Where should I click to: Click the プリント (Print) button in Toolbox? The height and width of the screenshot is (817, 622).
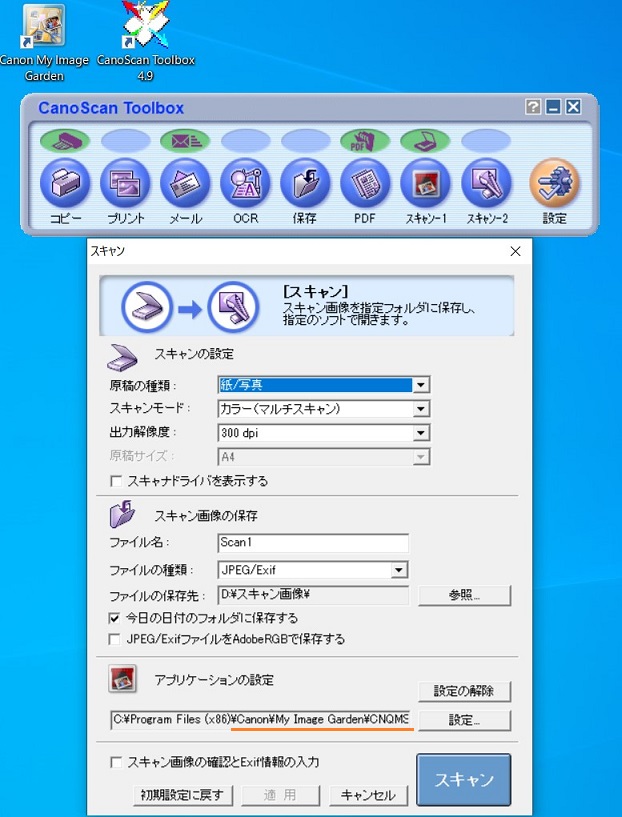point(125,183)
